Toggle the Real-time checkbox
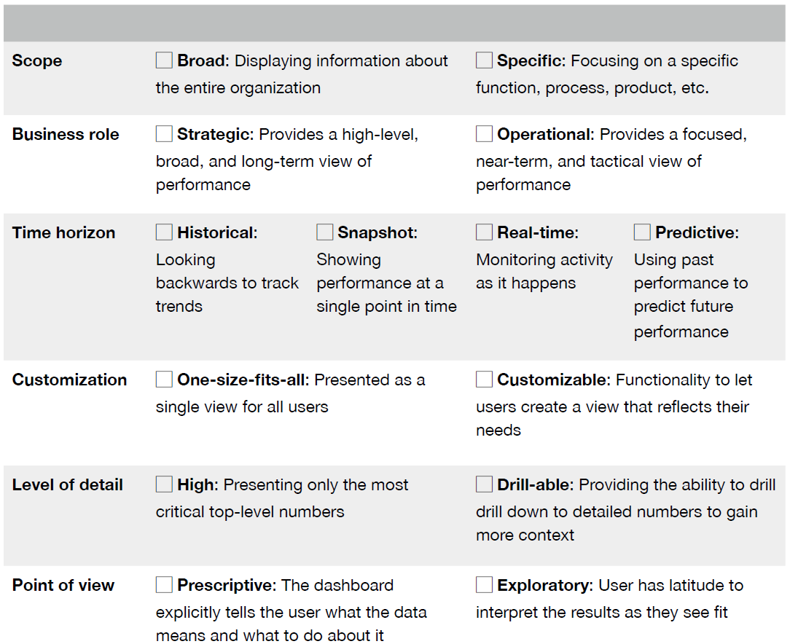 click(x=484, y=233)
